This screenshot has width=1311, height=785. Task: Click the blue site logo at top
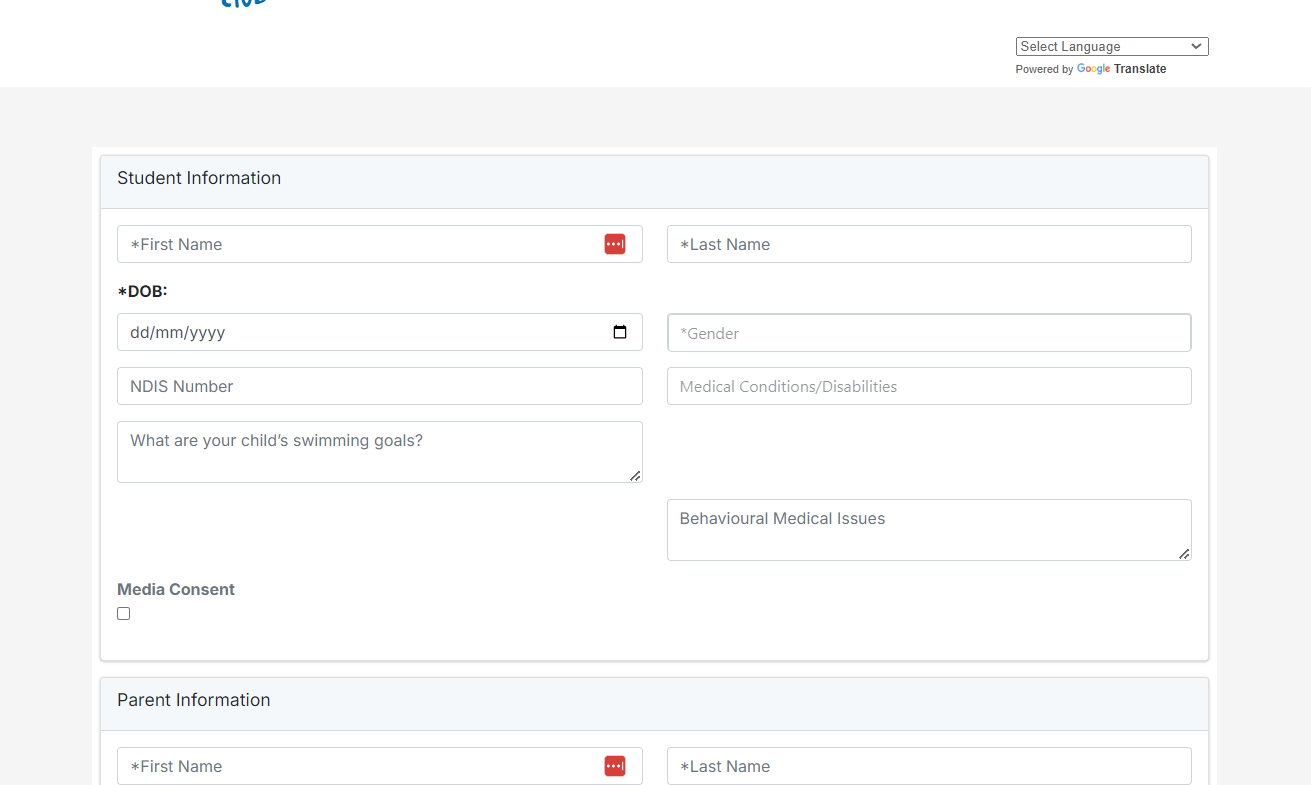coord(246,4)
